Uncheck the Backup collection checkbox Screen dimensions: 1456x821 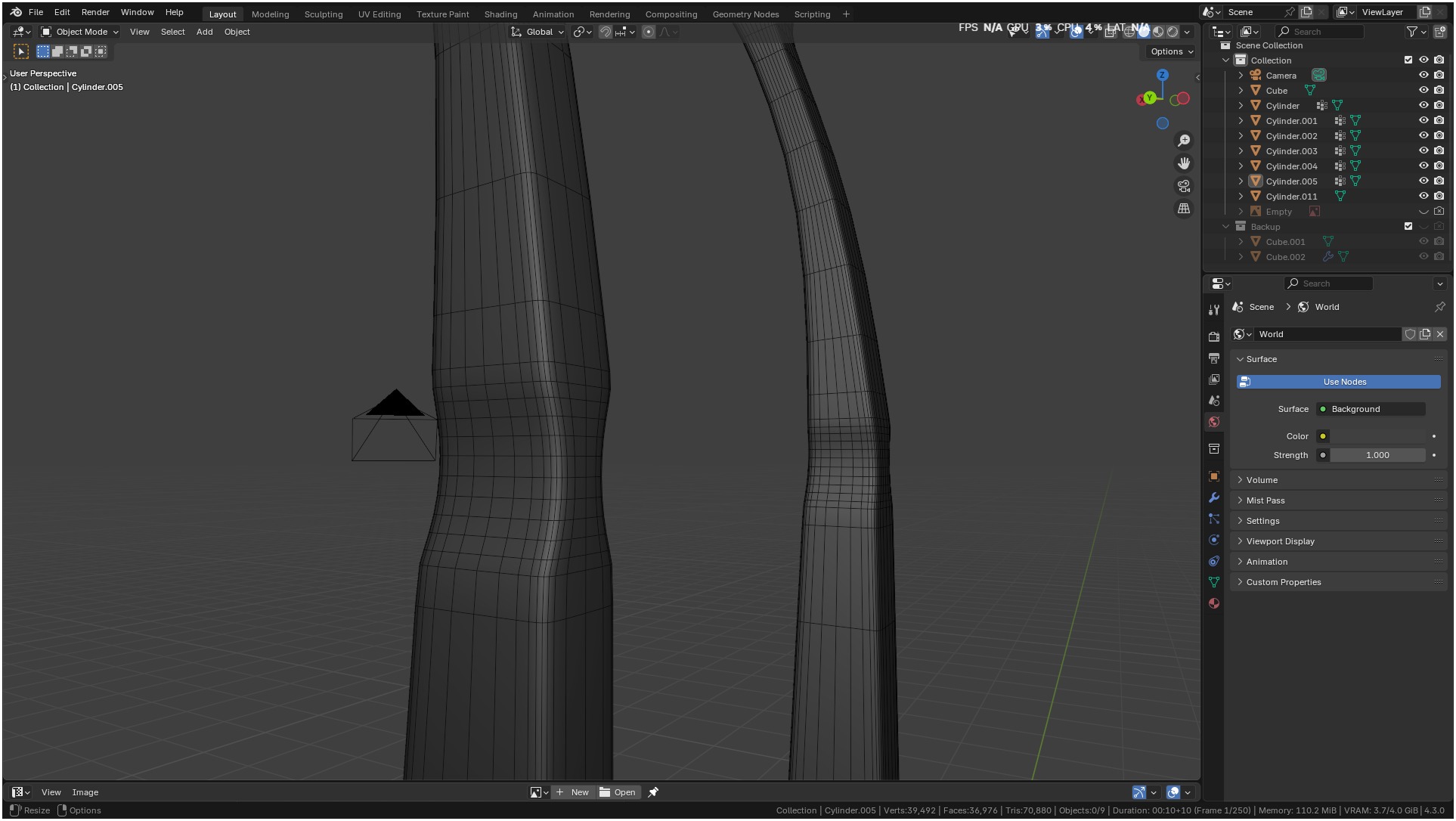[1408, 226]
